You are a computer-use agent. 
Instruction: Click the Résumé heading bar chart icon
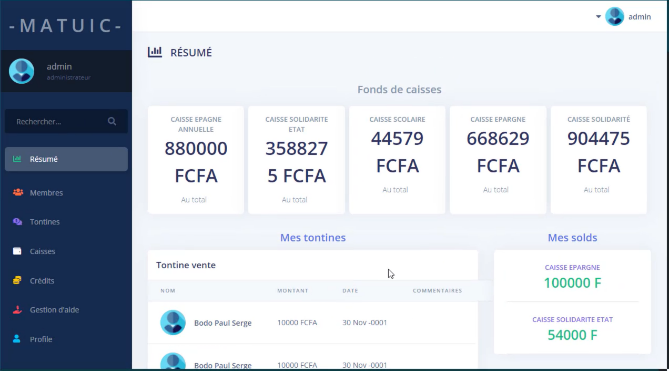[155, 52]
